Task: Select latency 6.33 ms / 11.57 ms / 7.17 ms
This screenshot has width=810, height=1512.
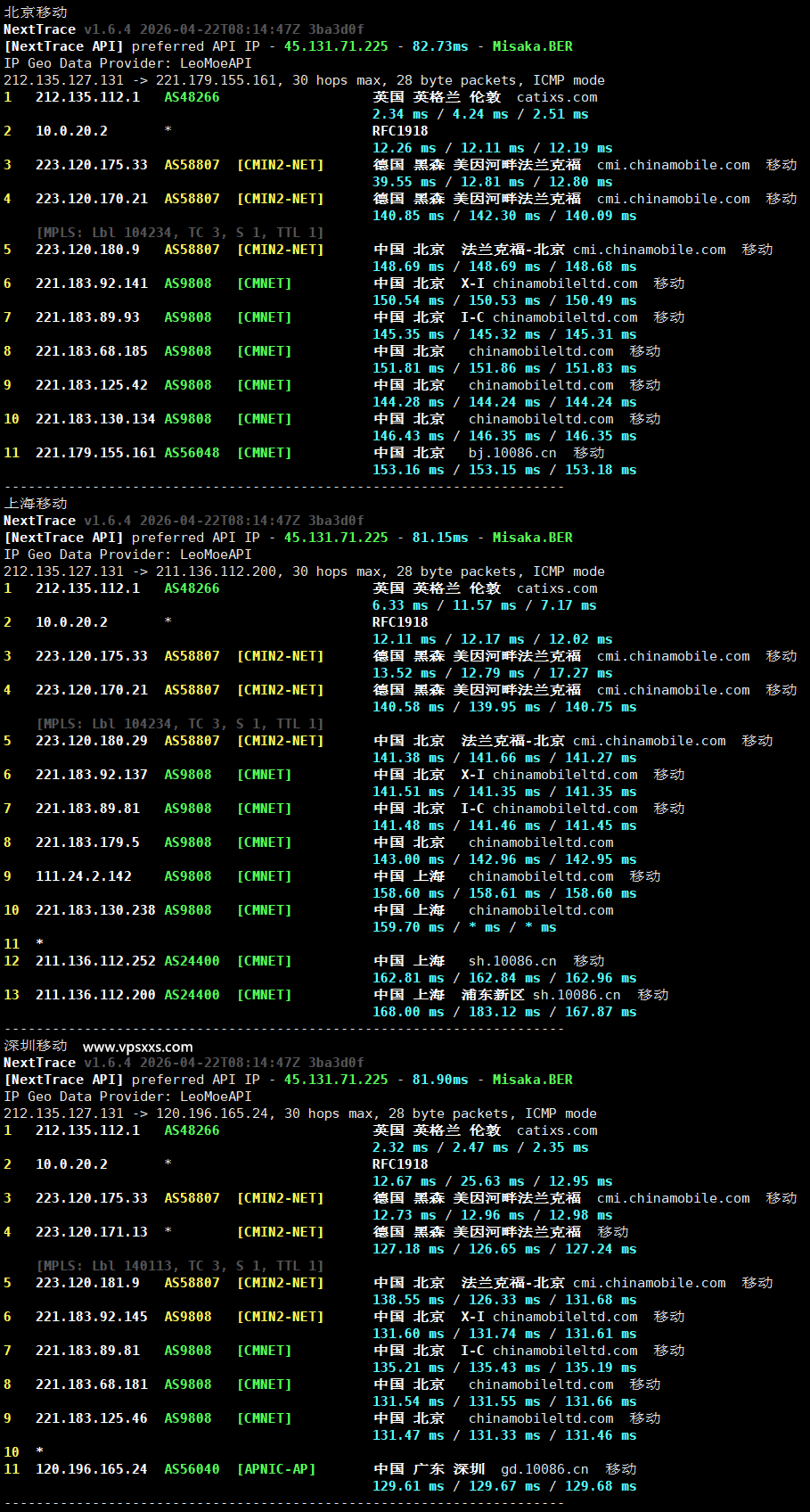Action: coord(485,605)
